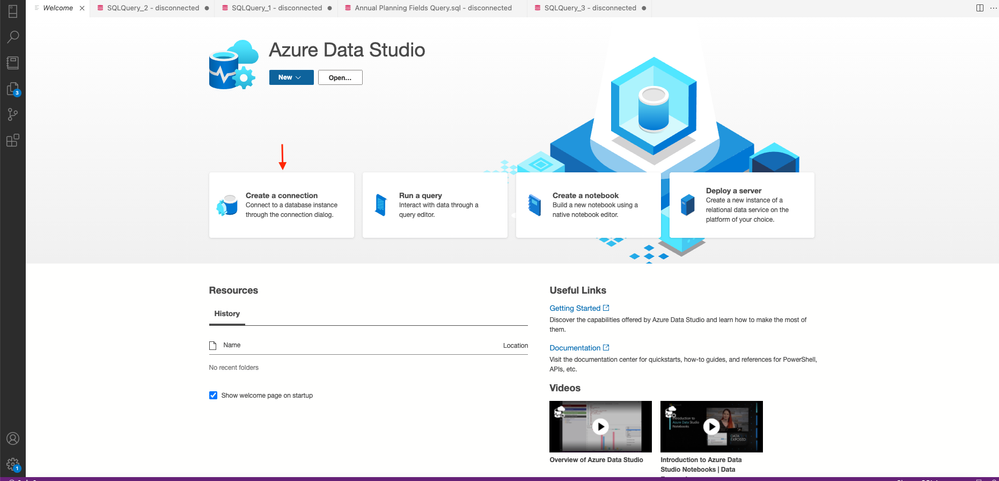999x481 pixels.
Task: Click the No recent folders text
Action: (234, 368)
